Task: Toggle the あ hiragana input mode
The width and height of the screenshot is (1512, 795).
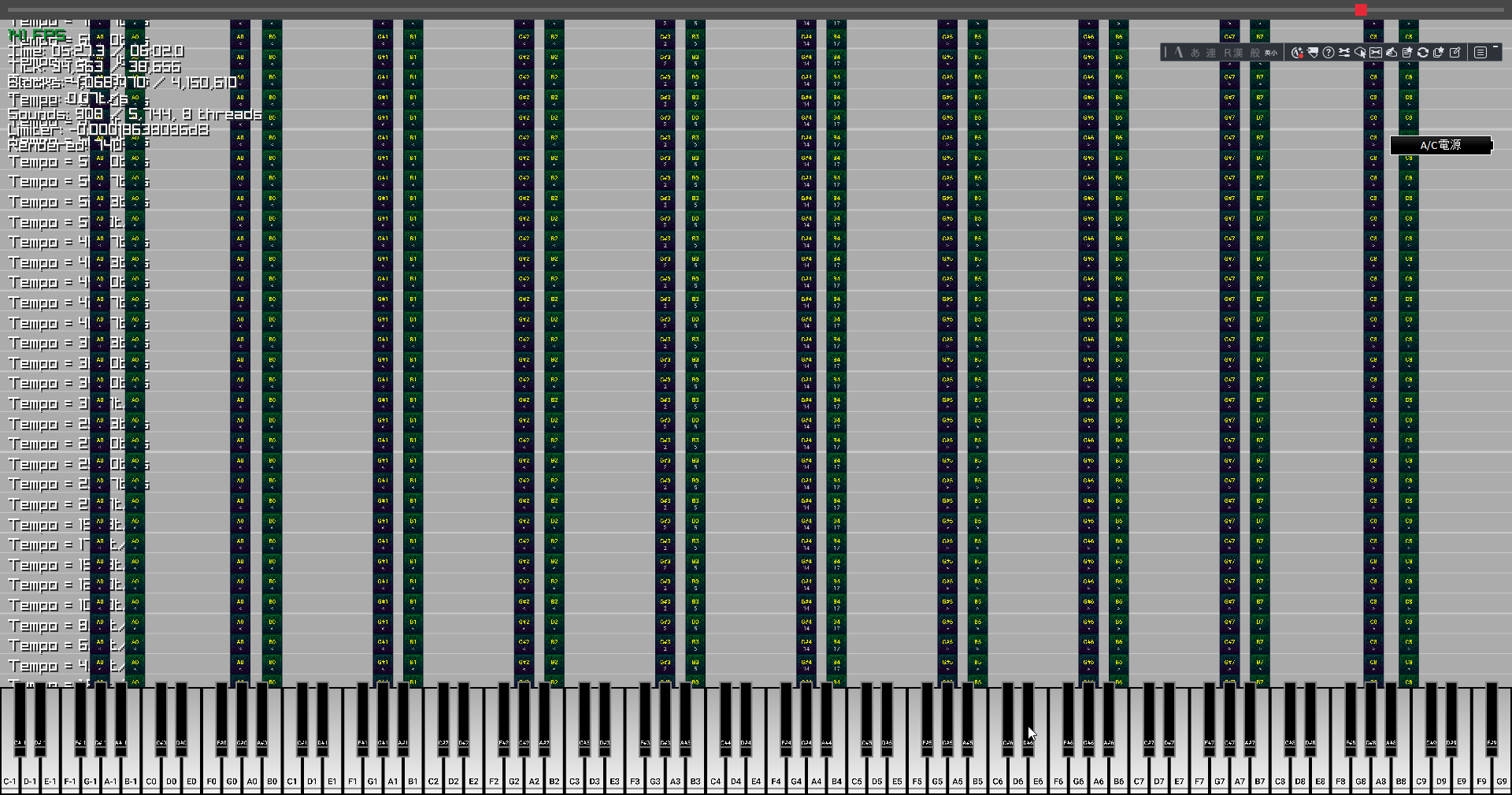Action: point(1195,53)
